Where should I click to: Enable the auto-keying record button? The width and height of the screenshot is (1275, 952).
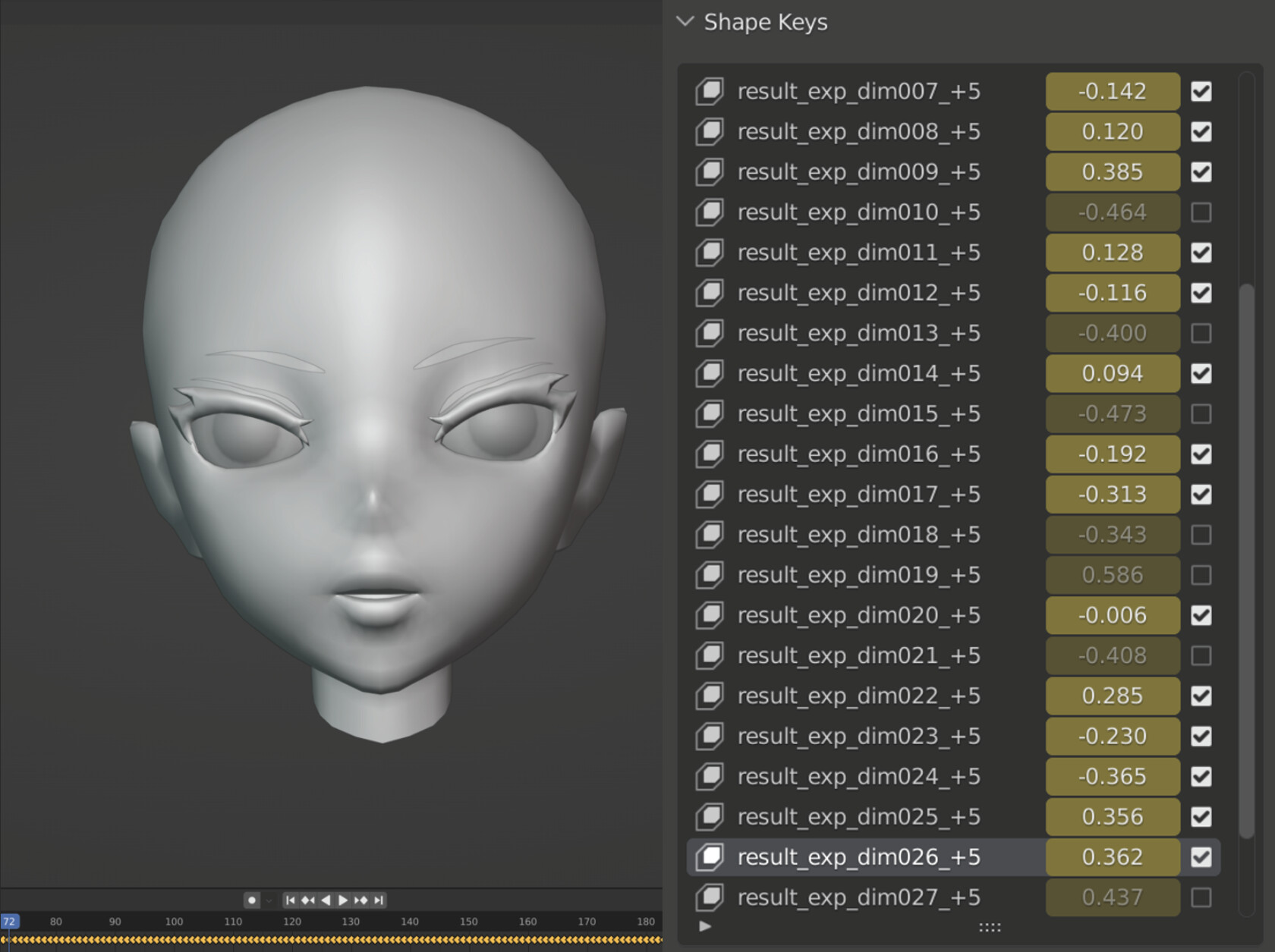[252, 900]
